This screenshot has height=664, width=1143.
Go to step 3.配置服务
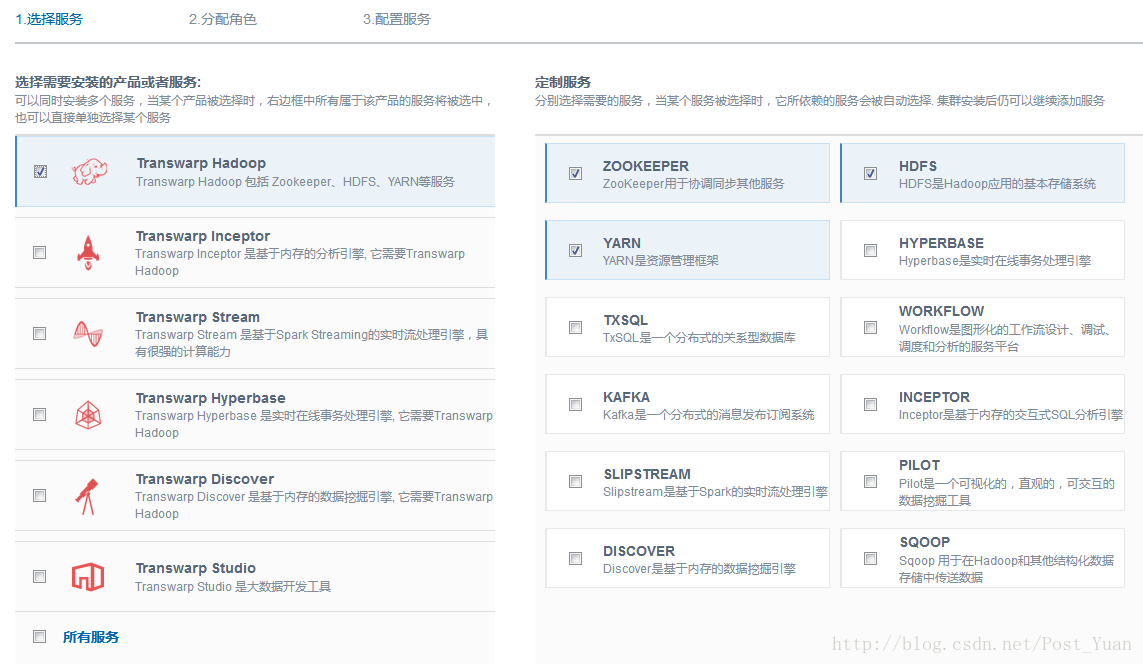(397, 19)
